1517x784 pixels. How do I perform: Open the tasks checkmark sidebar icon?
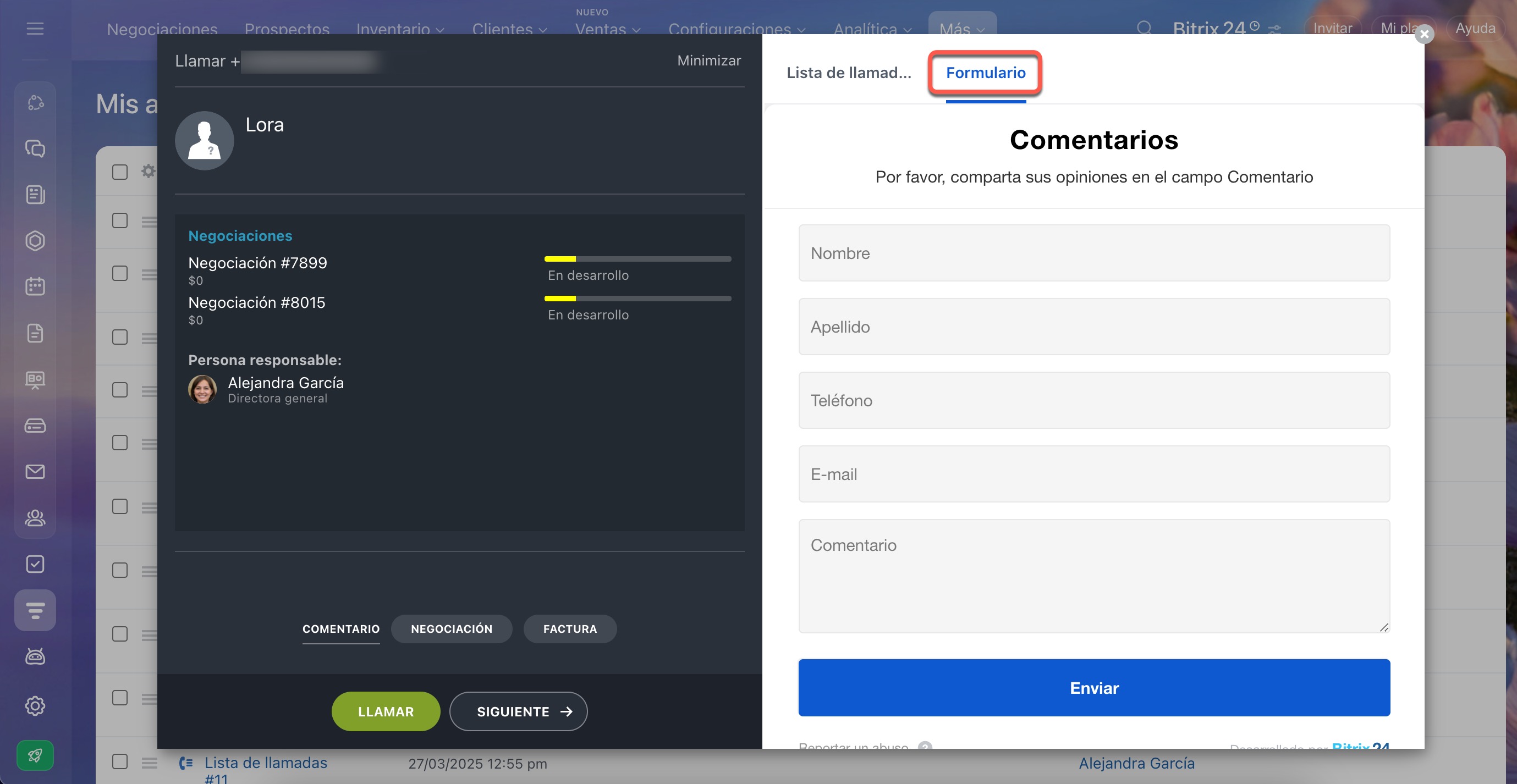point(35,564)
